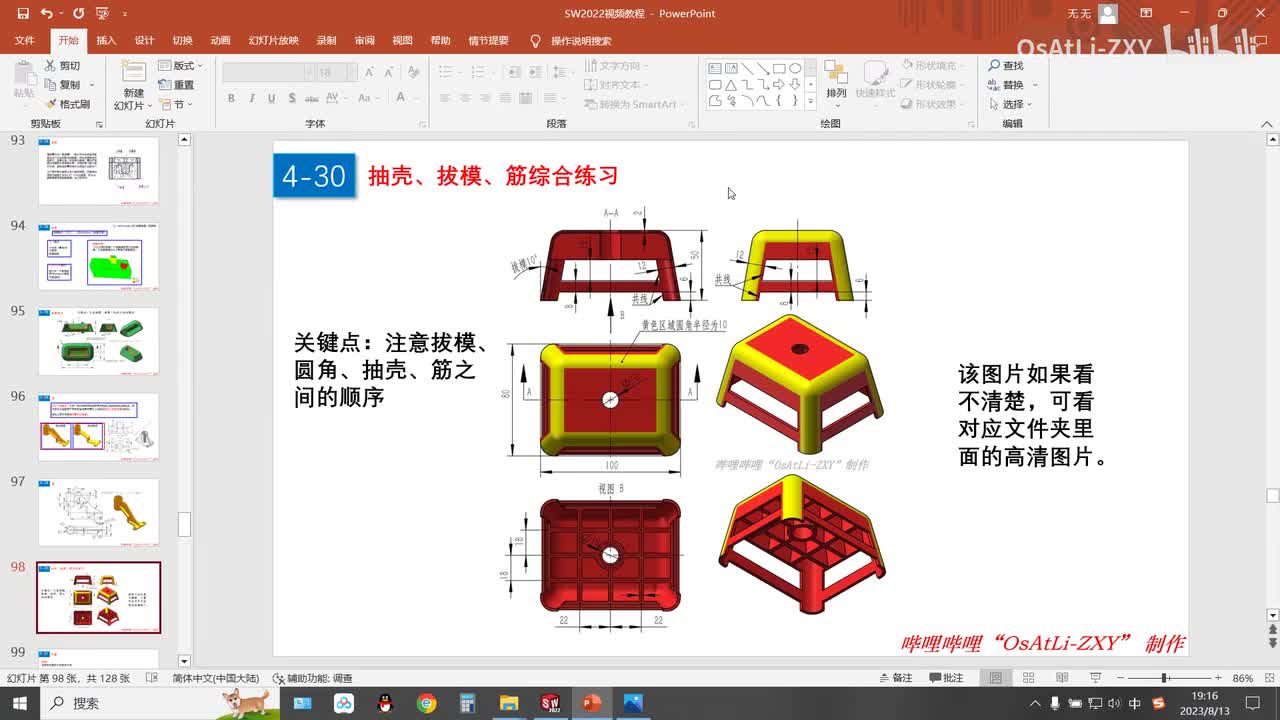1280x720 pixels.
Task: Switch to the Insert (插入) tab
Action: click(106, 41)
